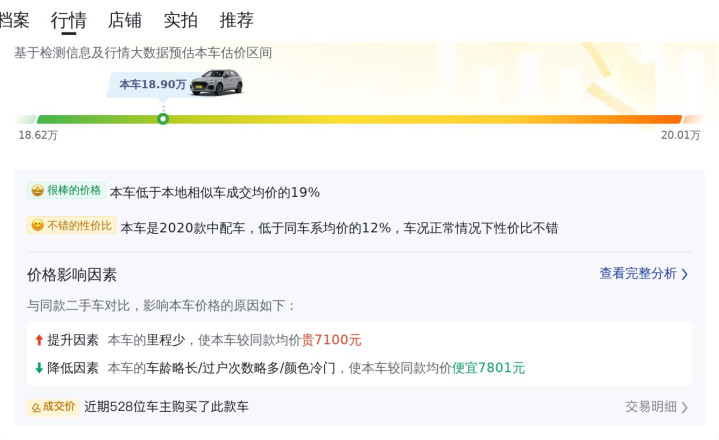Screen dimensions: 719x440
Task: Click the 很棒的价格 smiley face icon
Action: 38,190
